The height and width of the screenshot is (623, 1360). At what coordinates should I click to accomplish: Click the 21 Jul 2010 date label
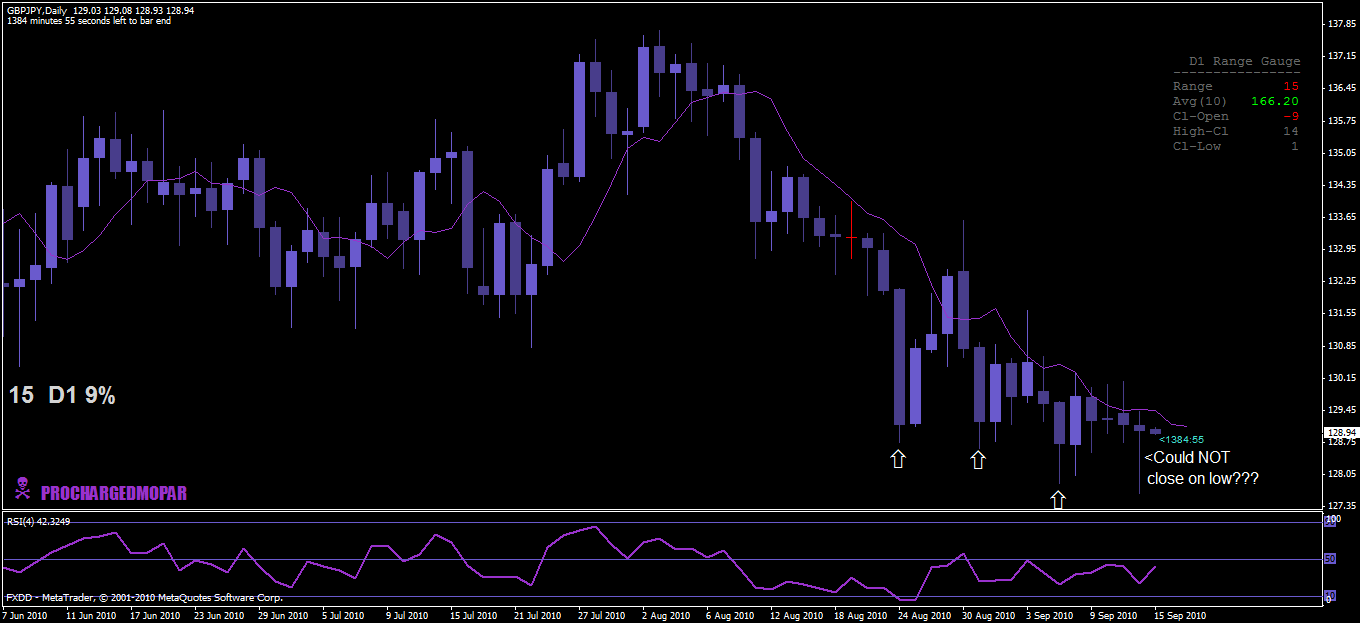pos(538,616)
